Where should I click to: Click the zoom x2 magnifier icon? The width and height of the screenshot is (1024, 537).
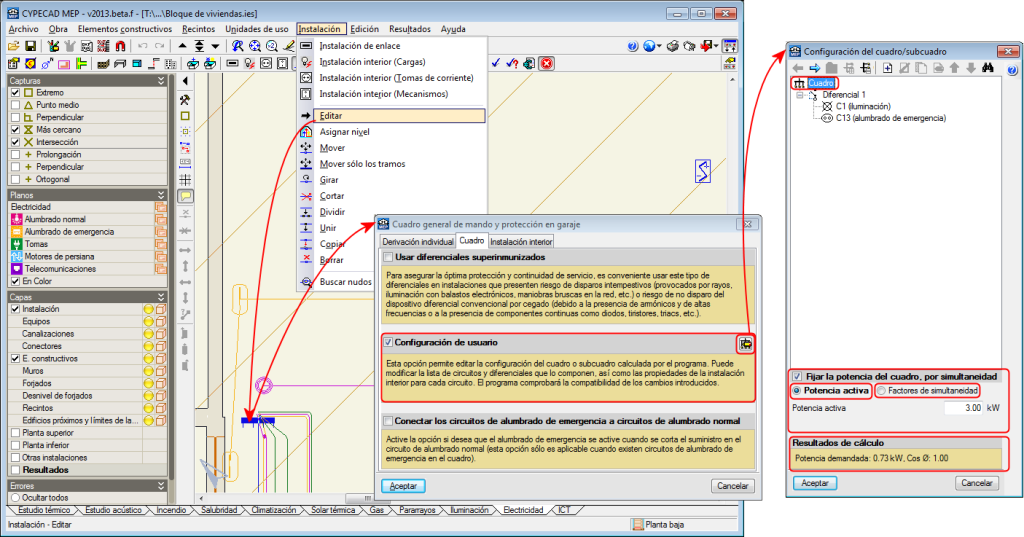pyautogui.click(x=272, y=46)
